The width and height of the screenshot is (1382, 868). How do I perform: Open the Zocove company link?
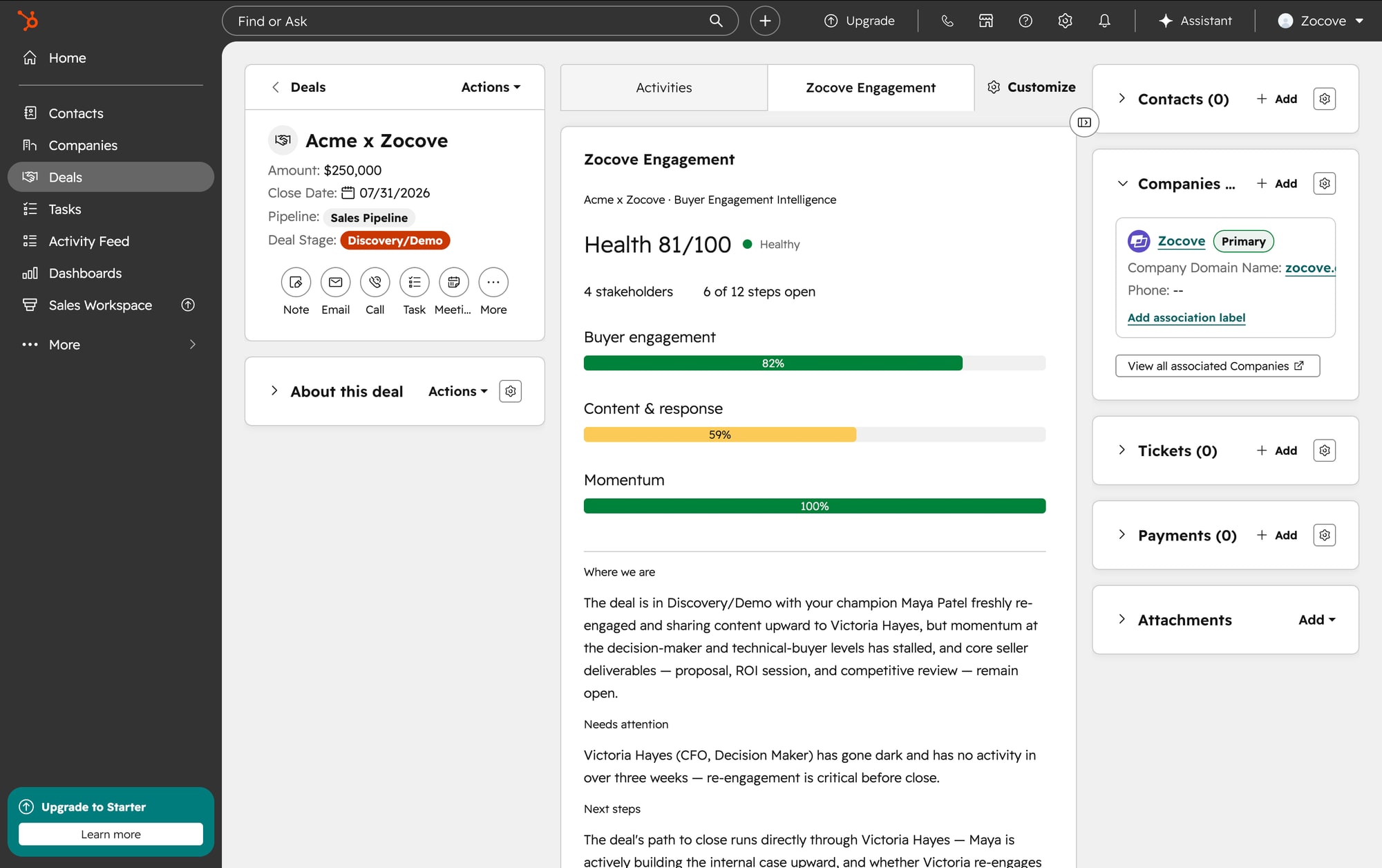[x=1181, y=240]
